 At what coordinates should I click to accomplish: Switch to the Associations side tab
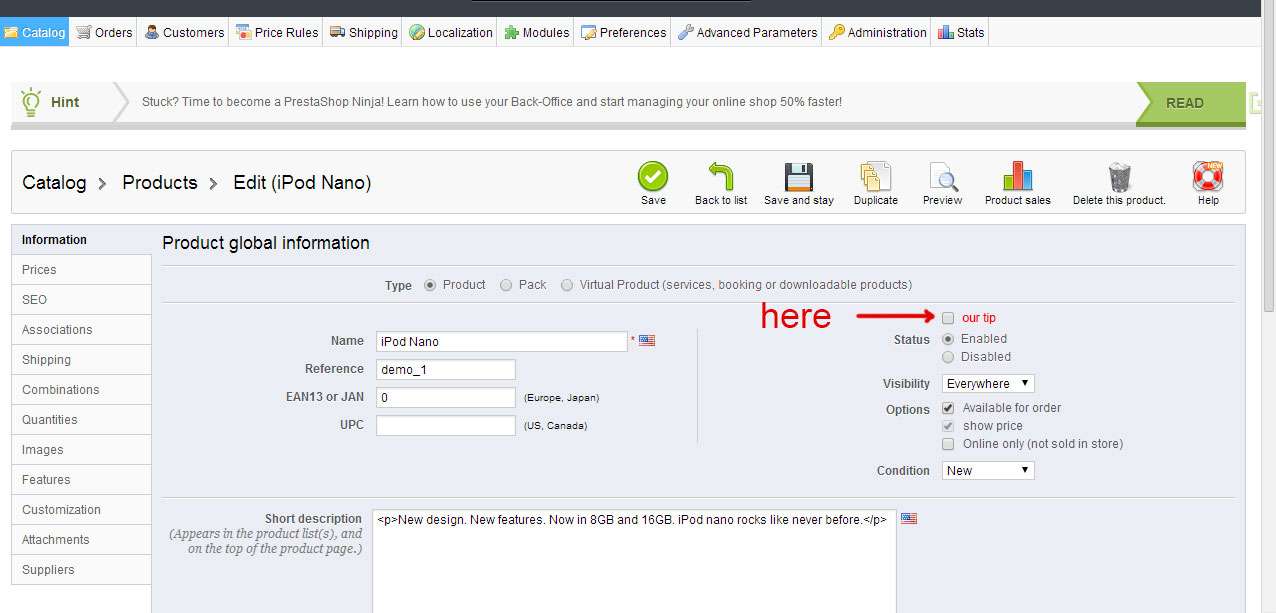pyautogui.click(x=81, y=330)
